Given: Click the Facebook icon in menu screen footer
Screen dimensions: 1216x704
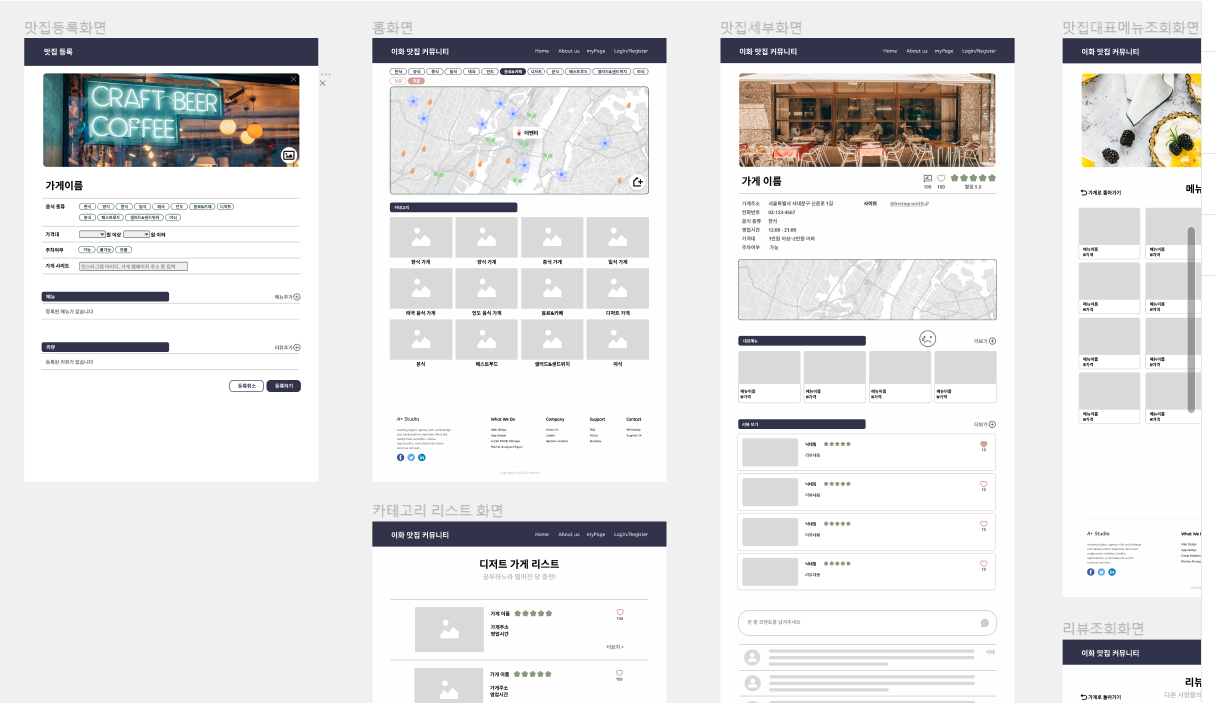Looking at the screenshot, I should pos(1091,571).
